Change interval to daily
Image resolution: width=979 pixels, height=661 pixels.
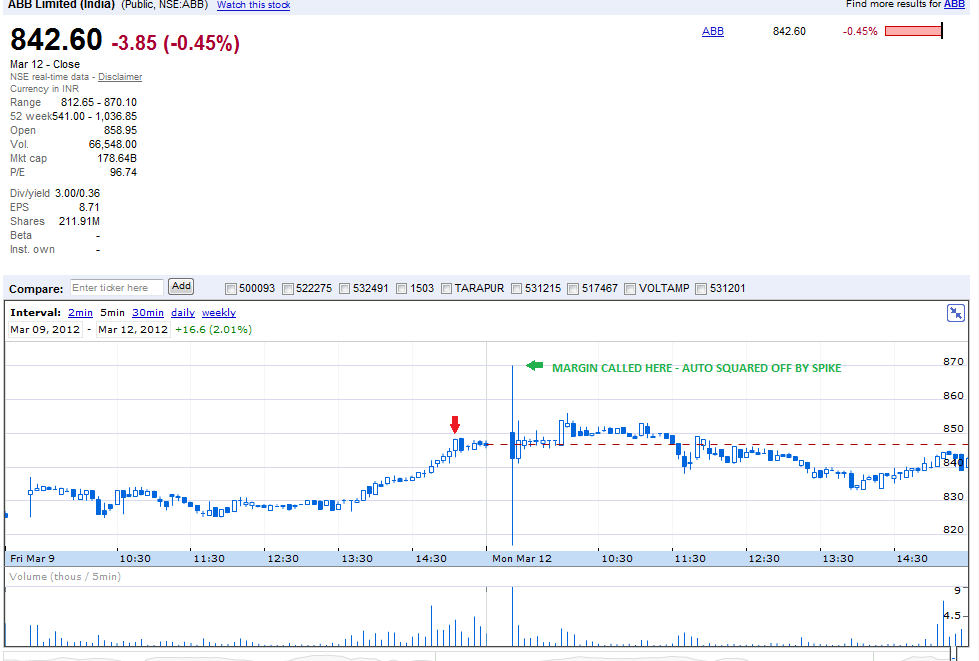tap(183, 313)
